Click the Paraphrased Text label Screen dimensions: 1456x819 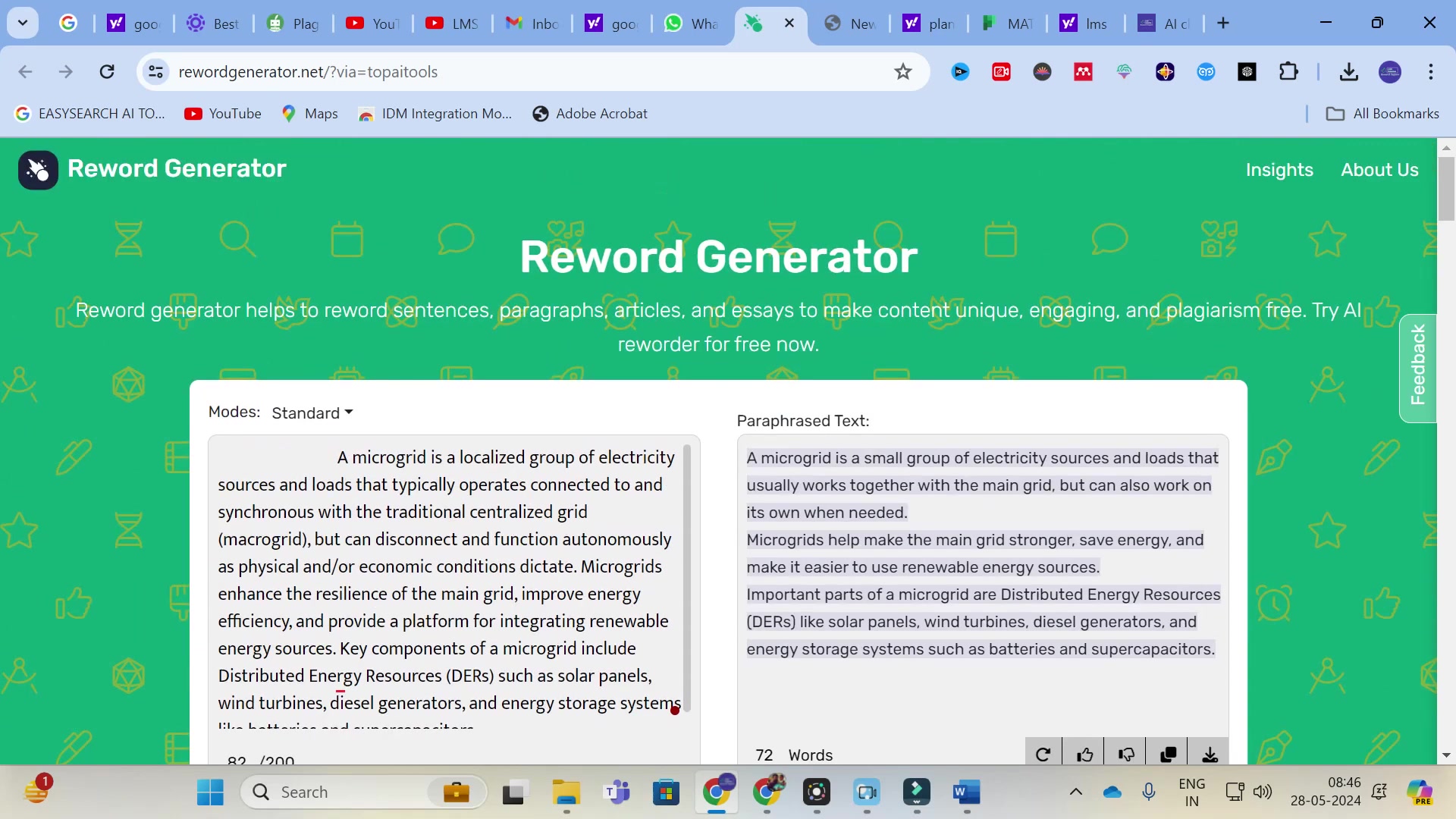[803, 421]
